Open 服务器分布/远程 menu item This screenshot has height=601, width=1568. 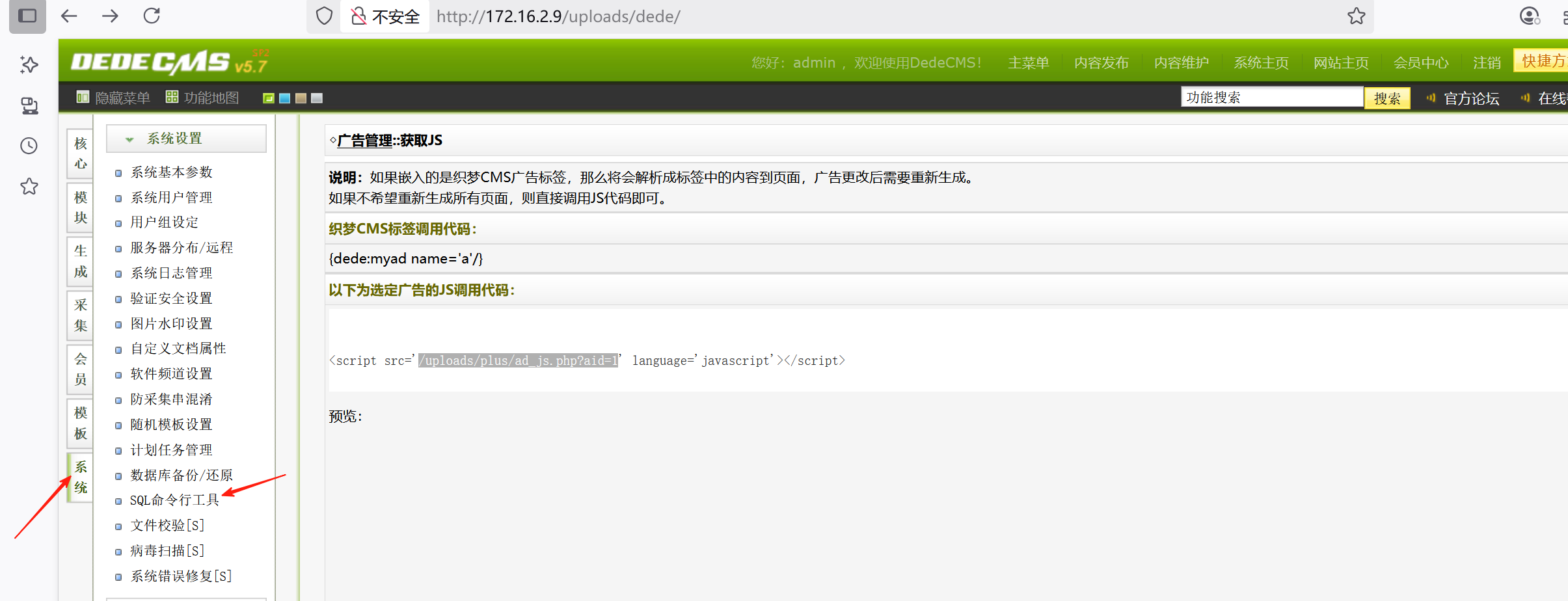[x=182, y=248]
